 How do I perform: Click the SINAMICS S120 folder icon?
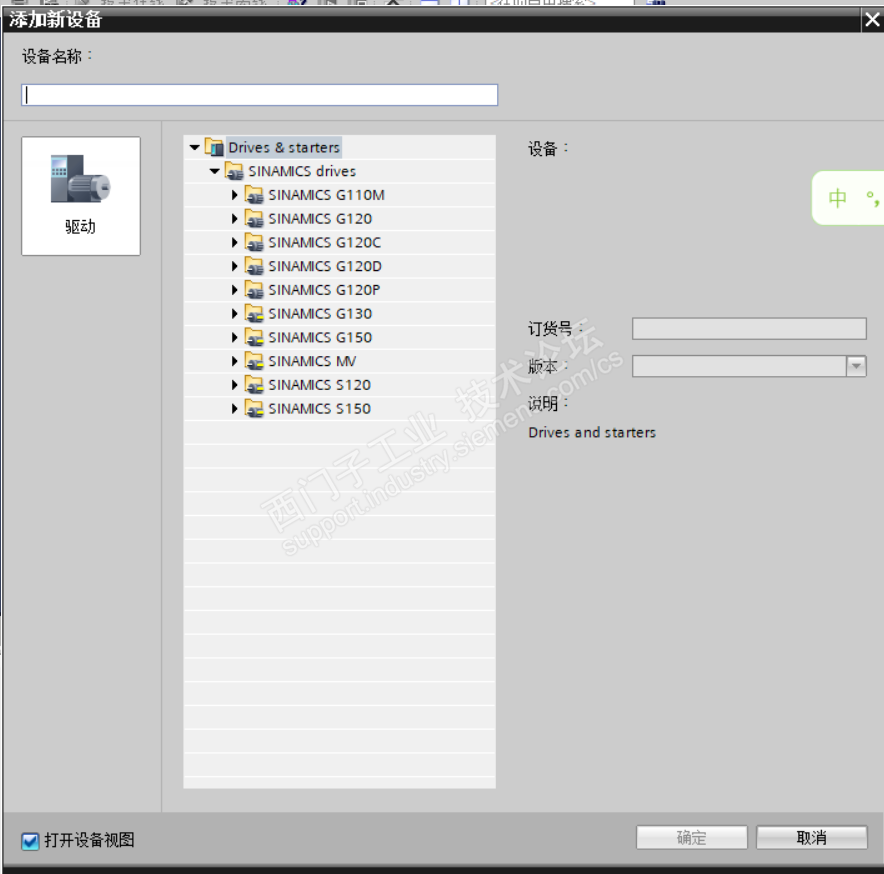coord(254,384)
